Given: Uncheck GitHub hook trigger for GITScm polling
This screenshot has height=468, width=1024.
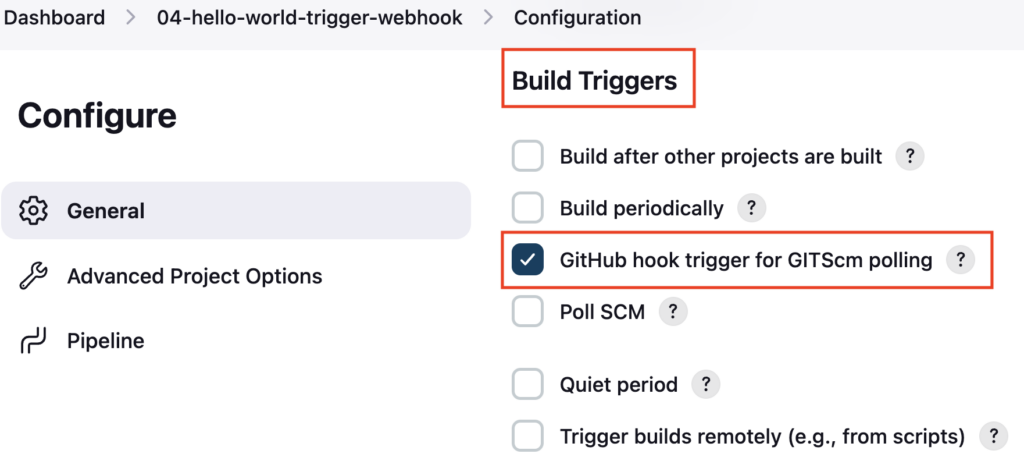Looking at the screenshot, I should (x=528, y=260).
